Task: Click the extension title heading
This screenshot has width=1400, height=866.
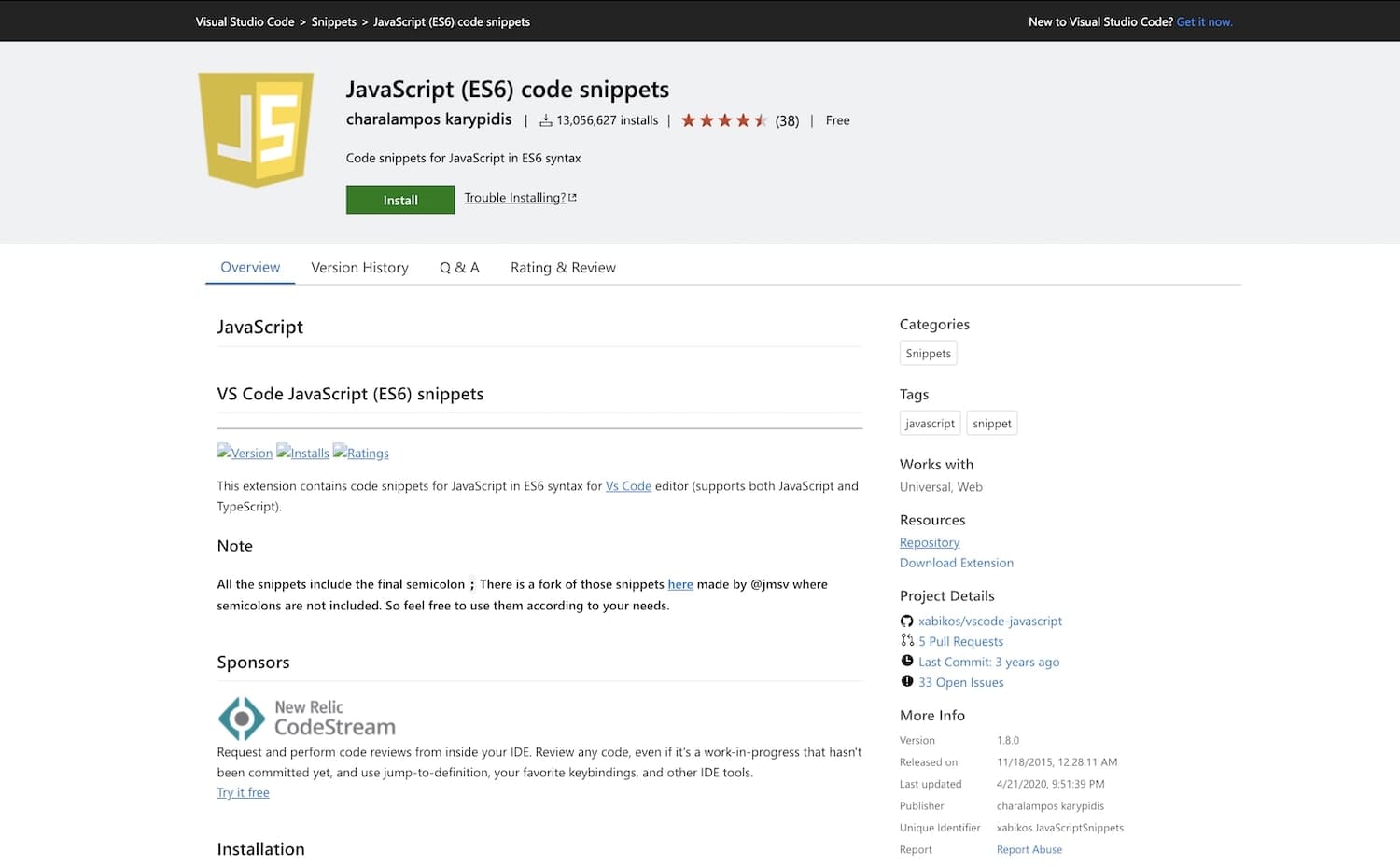Action: 508,89
